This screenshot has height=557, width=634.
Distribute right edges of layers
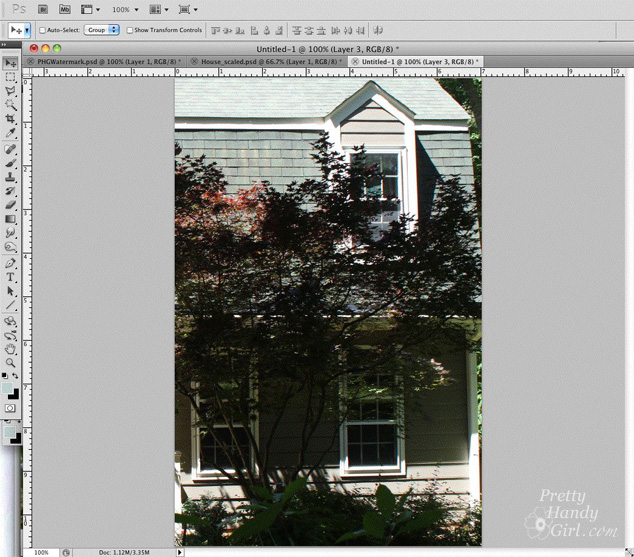click(x=361, y=30)
